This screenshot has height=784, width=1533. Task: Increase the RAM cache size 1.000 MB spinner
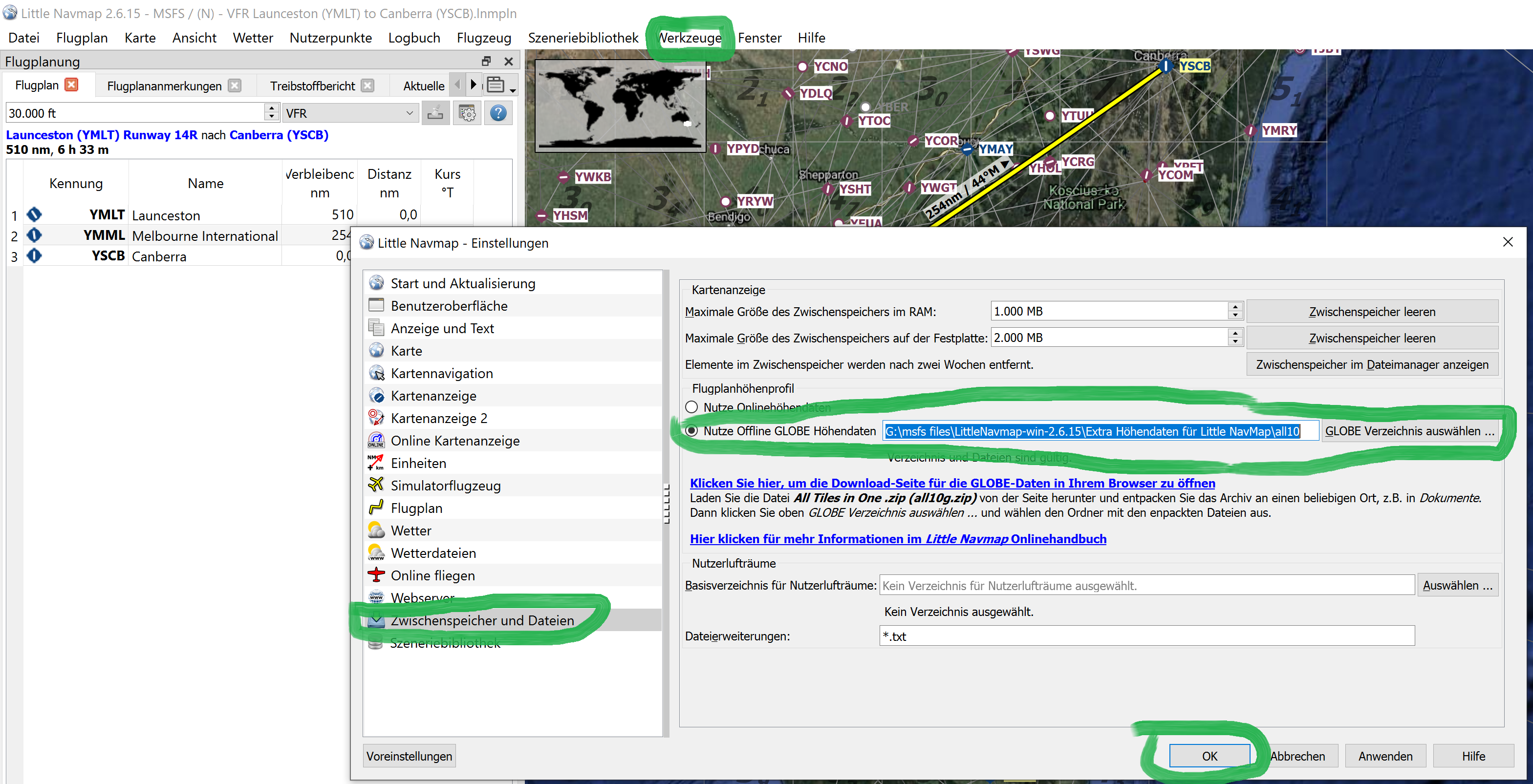click(x=1235, y=307)
